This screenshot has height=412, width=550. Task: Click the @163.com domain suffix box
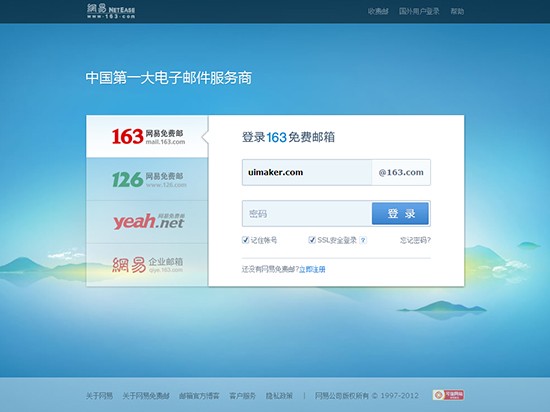(x=401, y=173)
